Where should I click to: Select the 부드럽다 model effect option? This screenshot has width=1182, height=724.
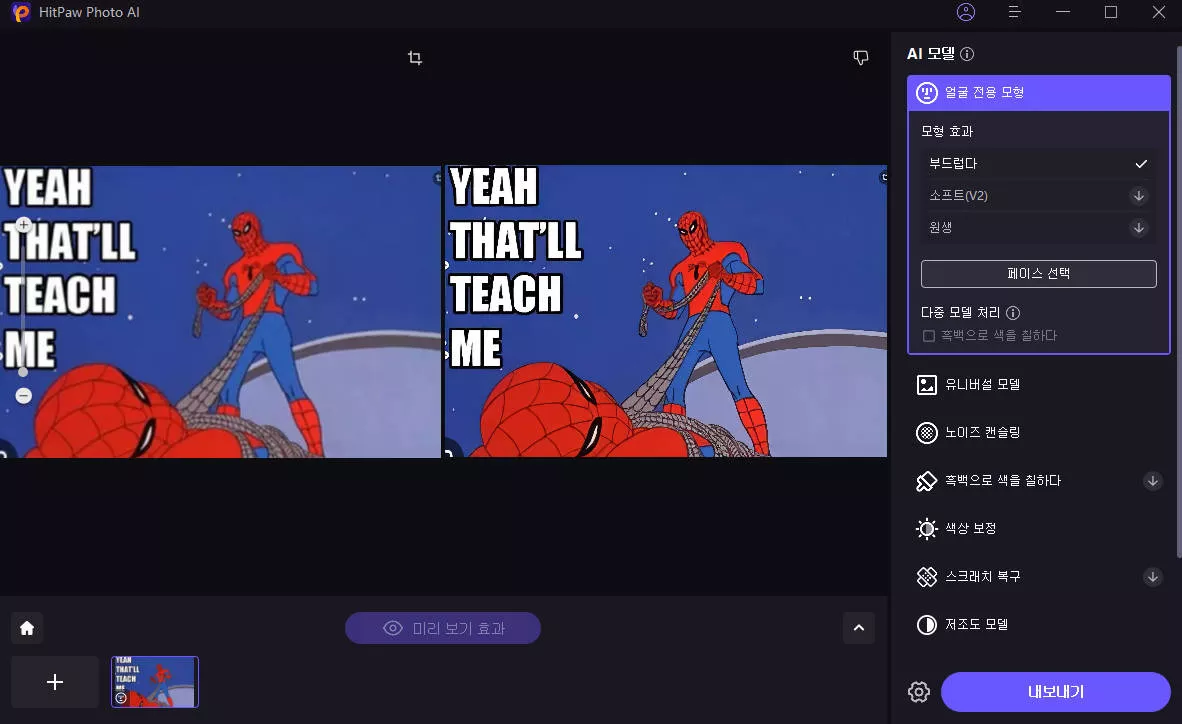1037,164
